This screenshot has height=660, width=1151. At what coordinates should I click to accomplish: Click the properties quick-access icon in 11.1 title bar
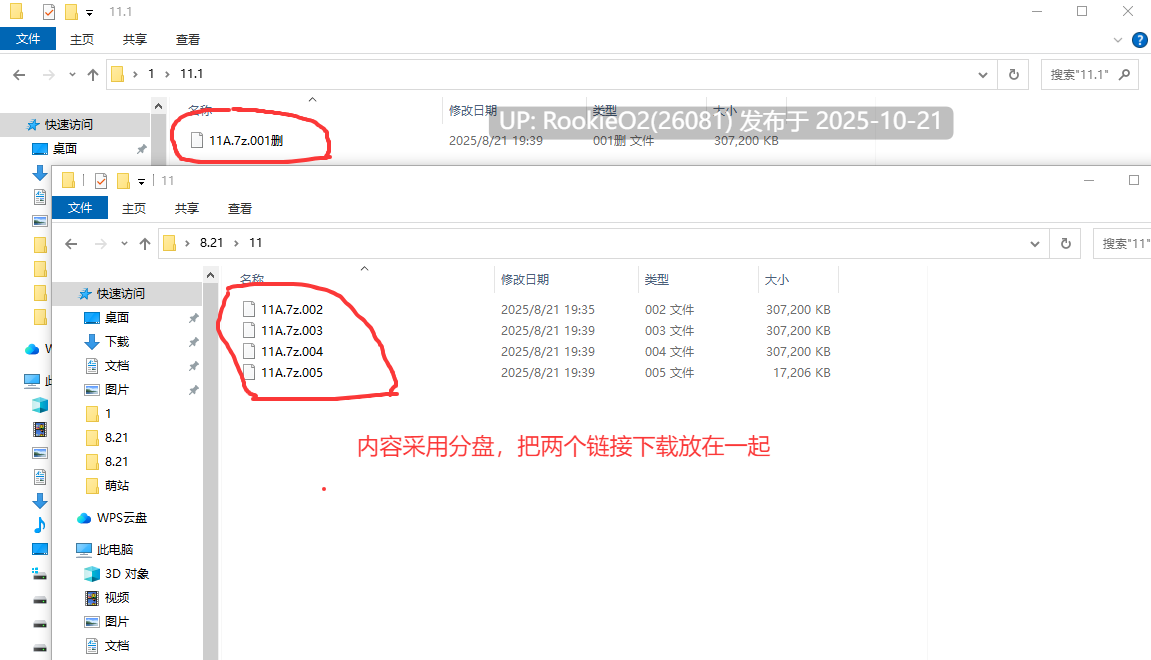click(48, 12)
